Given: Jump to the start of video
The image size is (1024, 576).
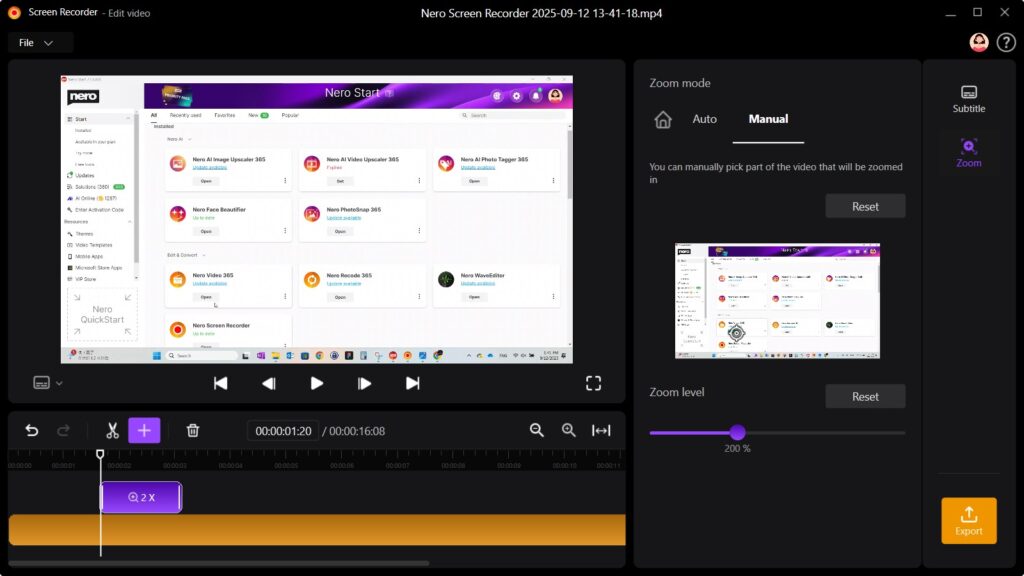Looking at the screenshot, I should (221, 383).
